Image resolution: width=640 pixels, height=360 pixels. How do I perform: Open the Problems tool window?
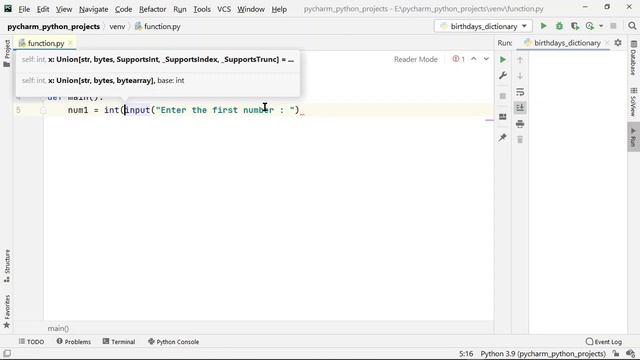click(x=74, y=342)
